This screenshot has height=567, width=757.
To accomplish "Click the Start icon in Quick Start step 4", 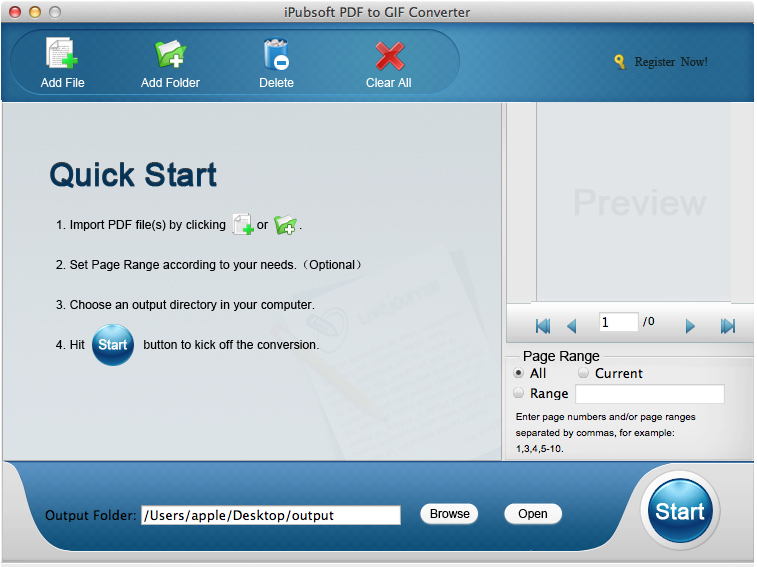I will click(x=113, y=345).
